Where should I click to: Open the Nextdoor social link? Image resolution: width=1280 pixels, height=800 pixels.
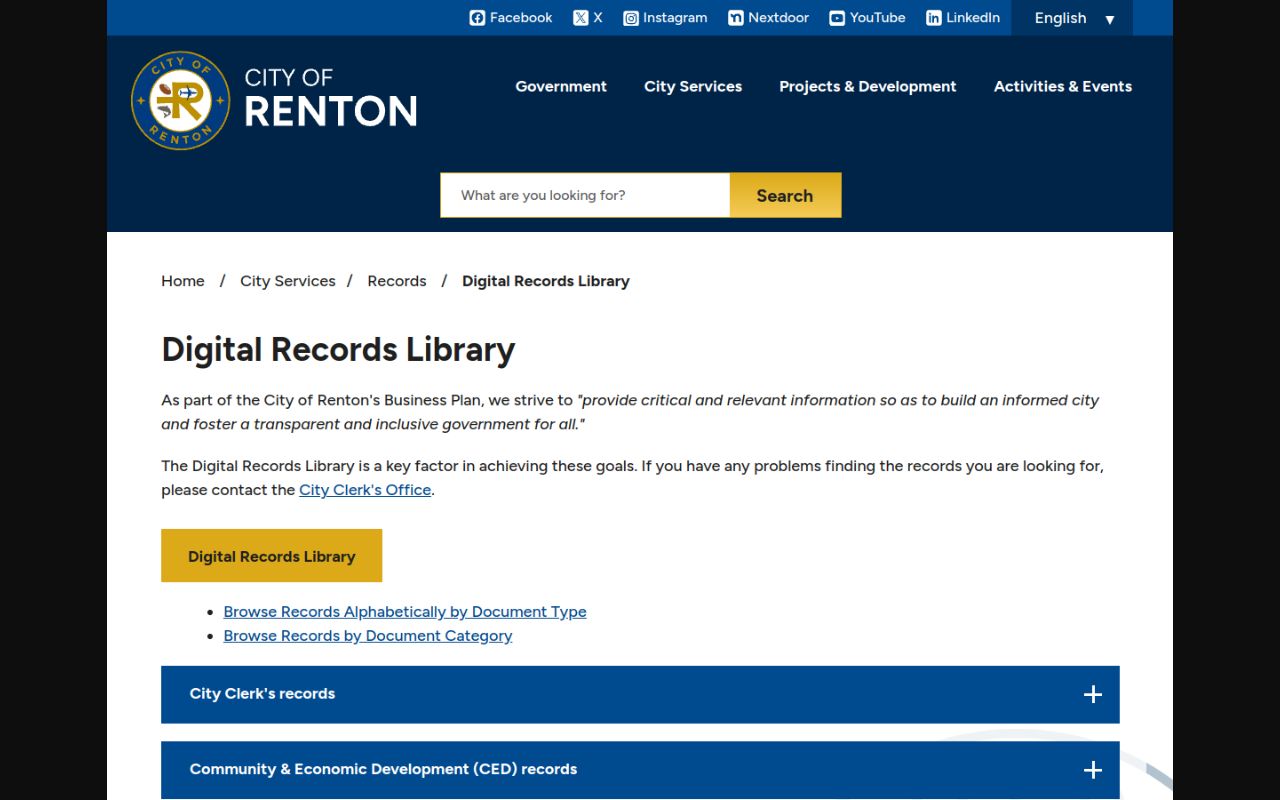769,18
